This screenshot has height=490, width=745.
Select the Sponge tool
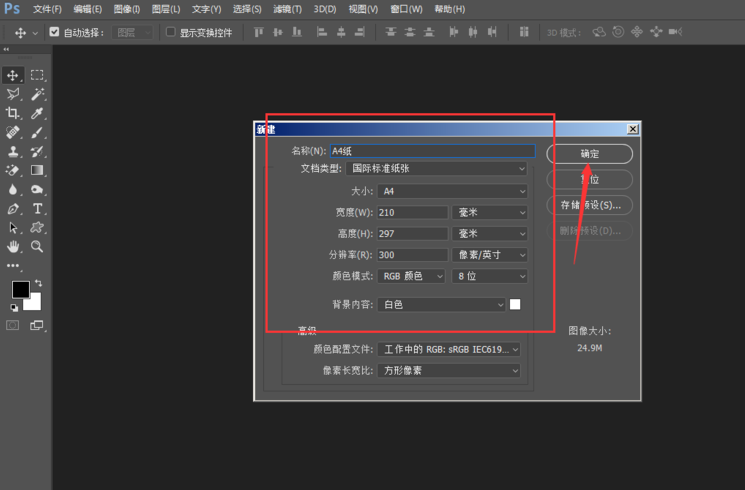click(x=37, y=190)
